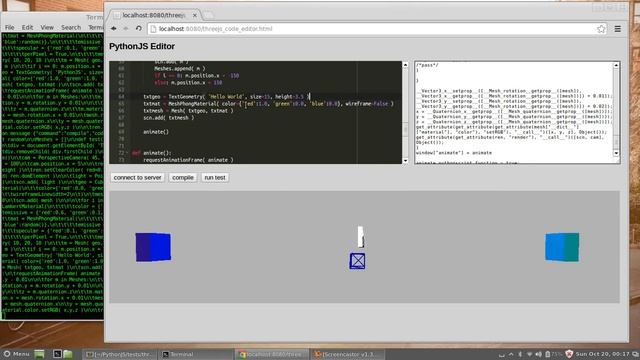This screenshot has height=360, width=640.
Task: Click the requestAnimationFrame( animate ) line
Action: click(x=188, y=160)
